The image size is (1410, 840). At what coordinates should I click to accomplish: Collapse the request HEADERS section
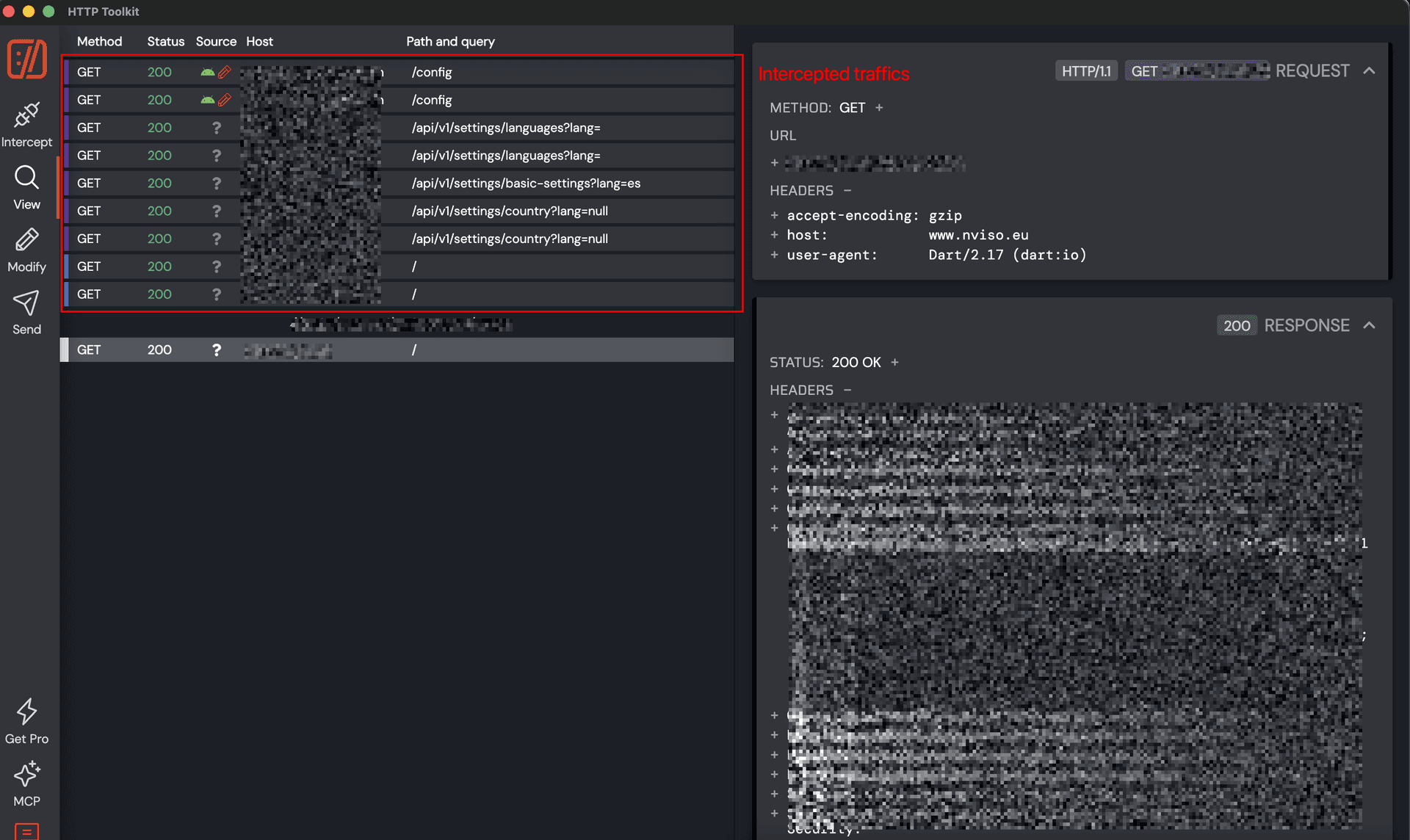click(x=847, y=190)
